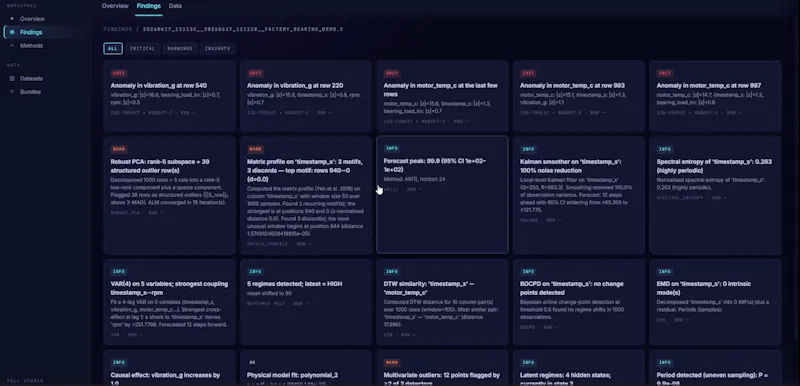Switch to the Overview top tab
Viewport: 800px width, 386px height.
point(115,6)
